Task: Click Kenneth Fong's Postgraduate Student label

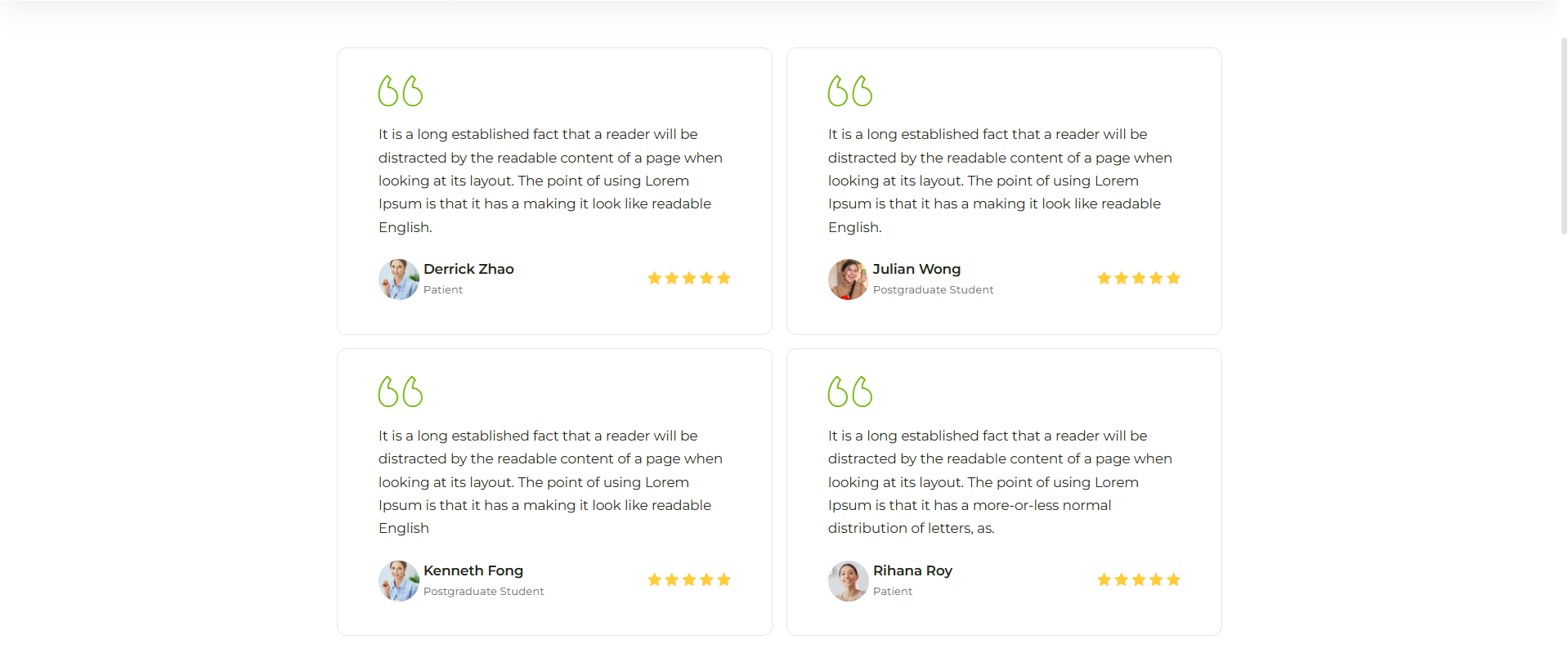Action: point(483,592)
